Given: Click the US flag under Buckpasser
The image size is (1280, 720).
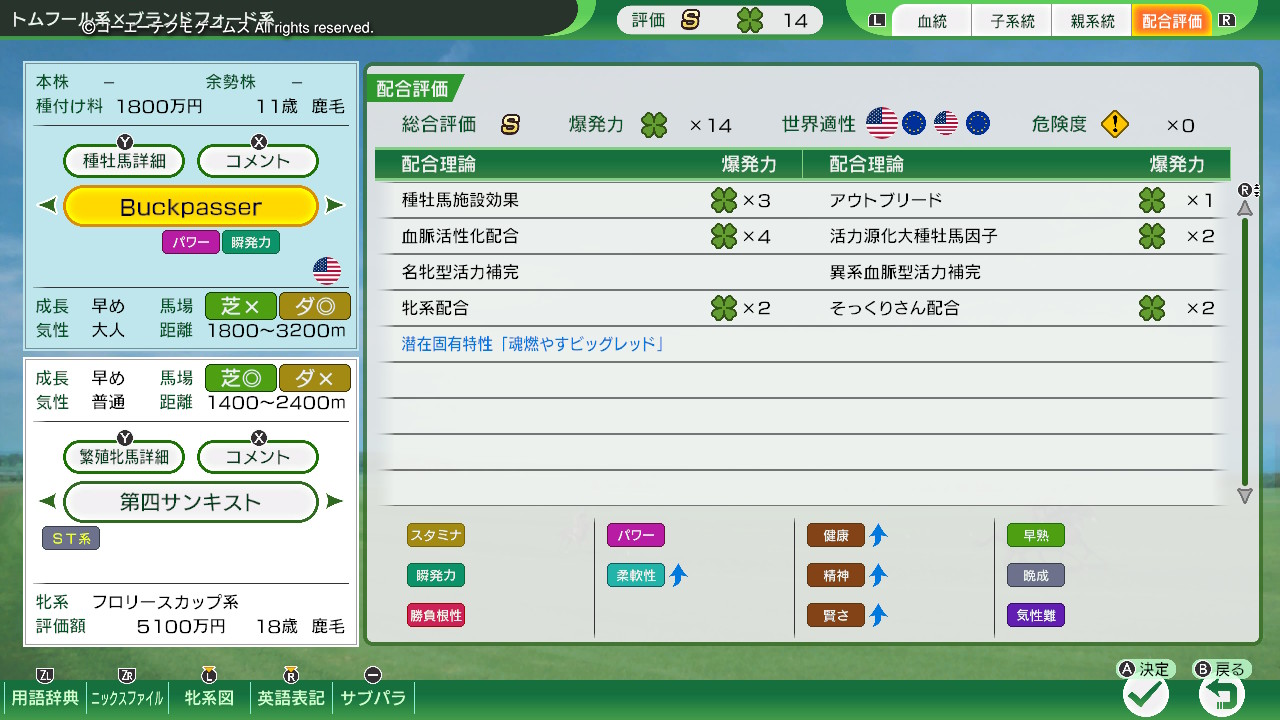Looking at the screenshot, I should pos(327,270).
